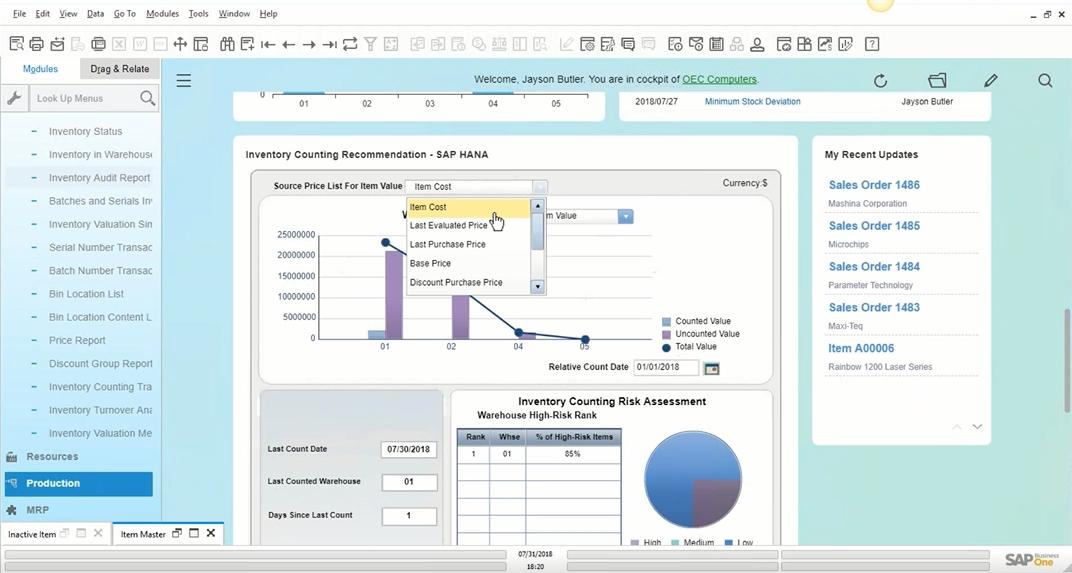This screenshot has height=573, width=1072.
Task: Jump to the last data record
Action: (x=330, y=44)
